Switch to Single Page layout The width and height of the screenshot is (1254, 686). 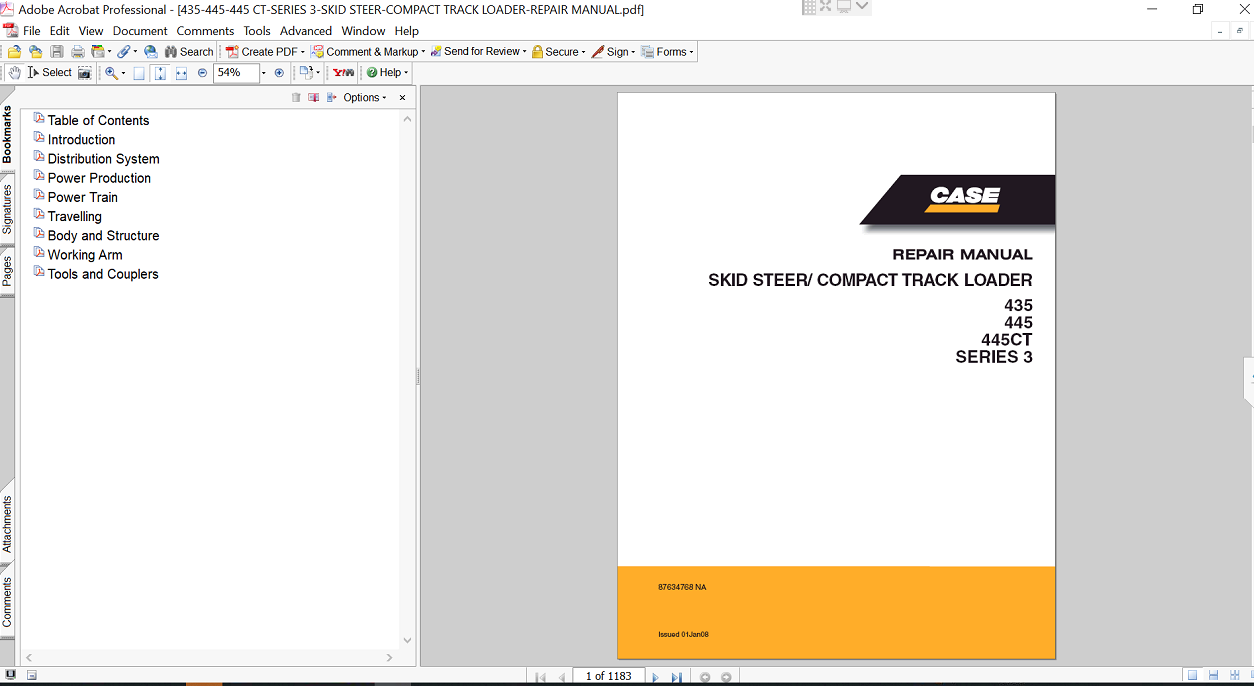[1192, 676]
